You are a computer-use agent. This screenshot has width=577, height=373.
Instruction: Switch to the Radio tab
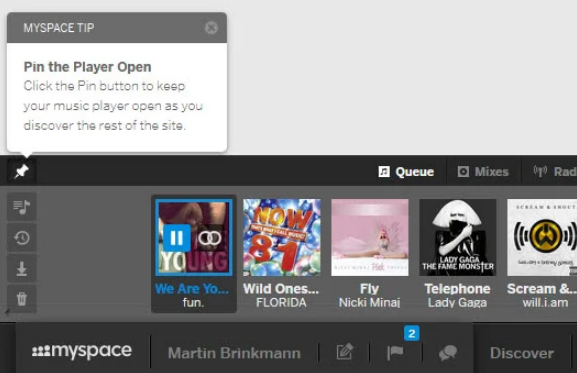(555, 172)
